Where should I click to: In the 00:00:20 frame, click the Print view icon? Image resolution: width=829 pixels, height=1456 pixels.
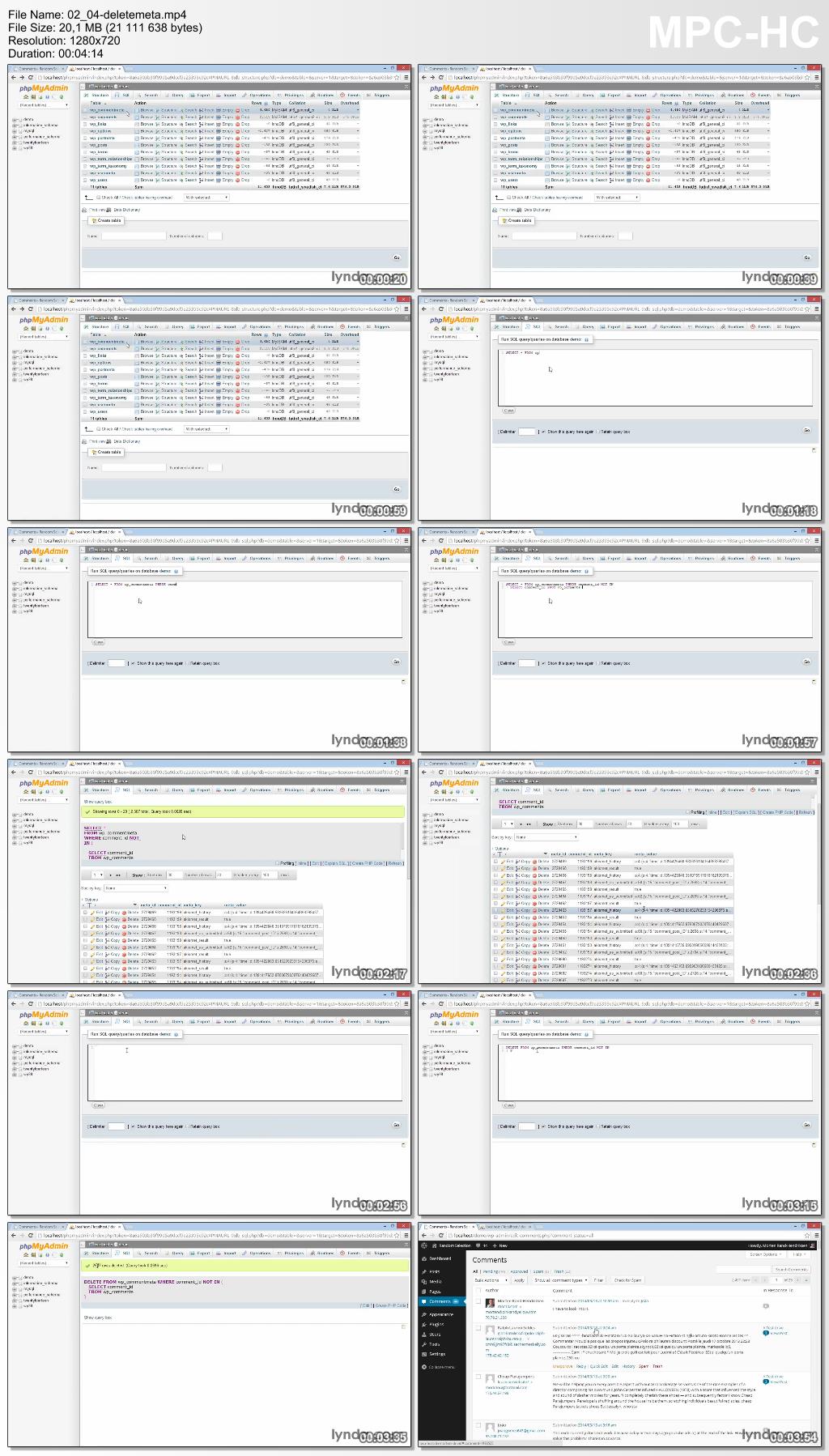pos(86,210)
